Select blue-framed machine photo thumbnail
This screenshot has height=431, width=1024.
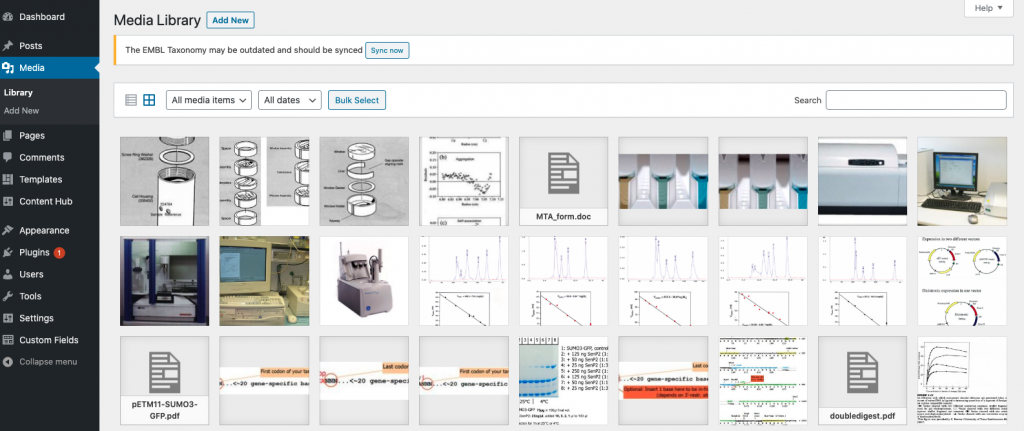165,281
